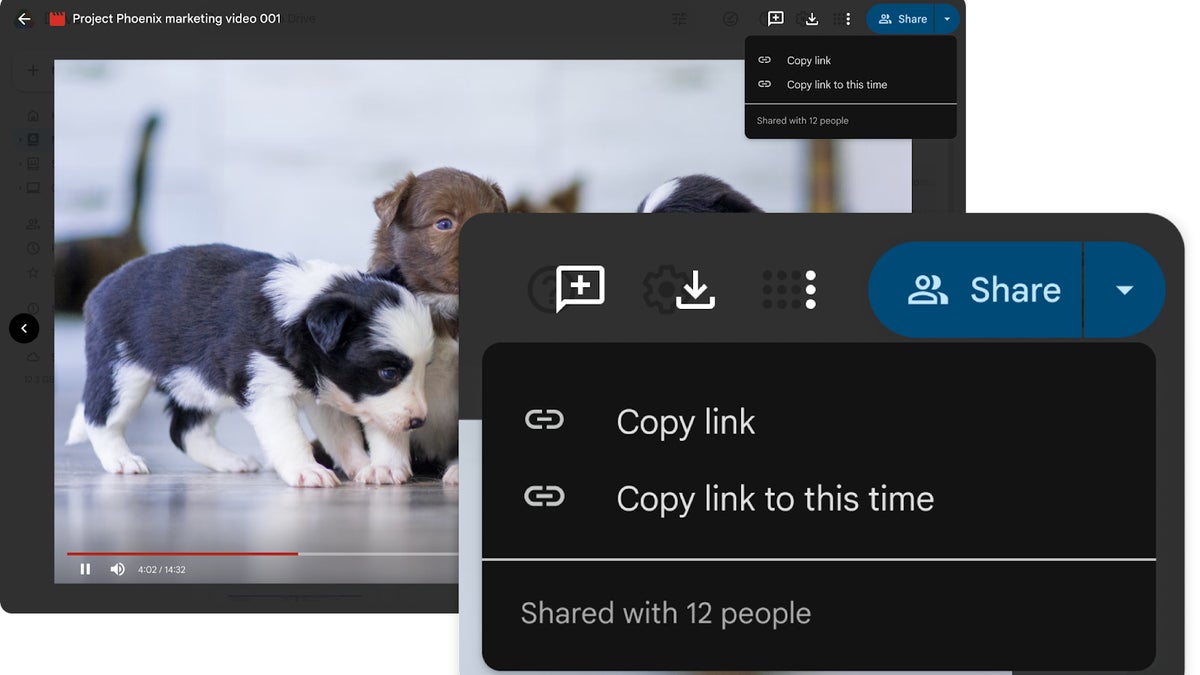The image size is (1200, 675).
Task: Expand the small Share button dropdown arrow
Action: (x=947, y=19)
